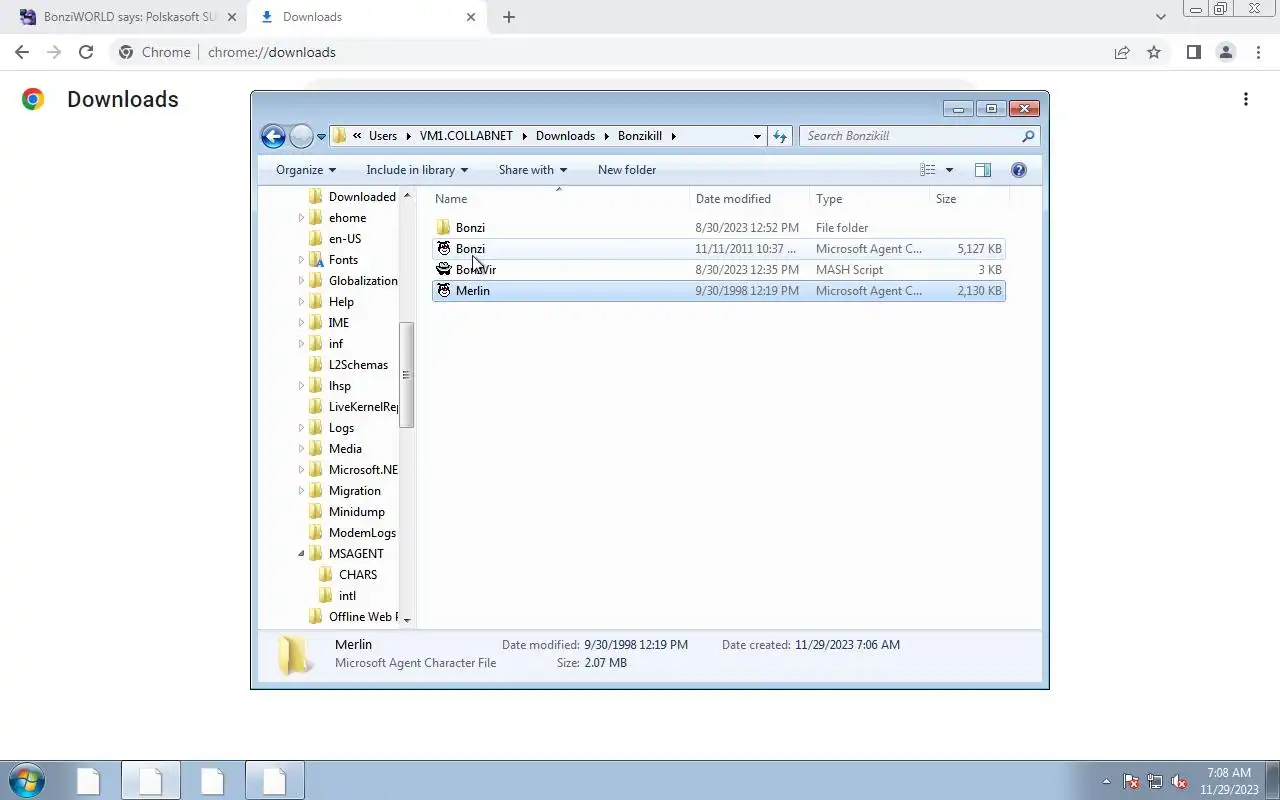Bookmark this tab with star icon
Screen dimensions: 1280x800
[x=1154, y=52]
